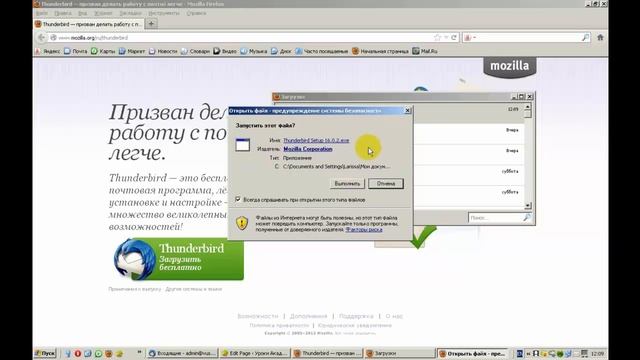This screenshot has width=640, height=360.
Task: Click the Thunderbird 'Загрузить бесплатно' download button
Action: click(x=179, y=259)
